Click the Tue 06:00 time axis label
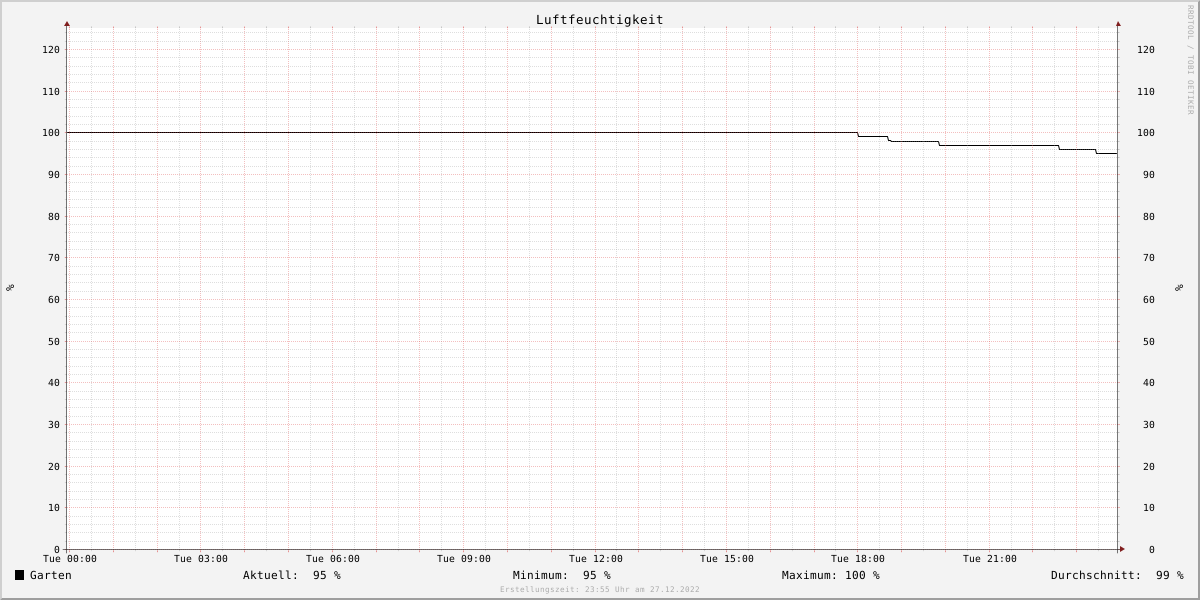Viewport: 1200px width, 600px height. [333, 559]
